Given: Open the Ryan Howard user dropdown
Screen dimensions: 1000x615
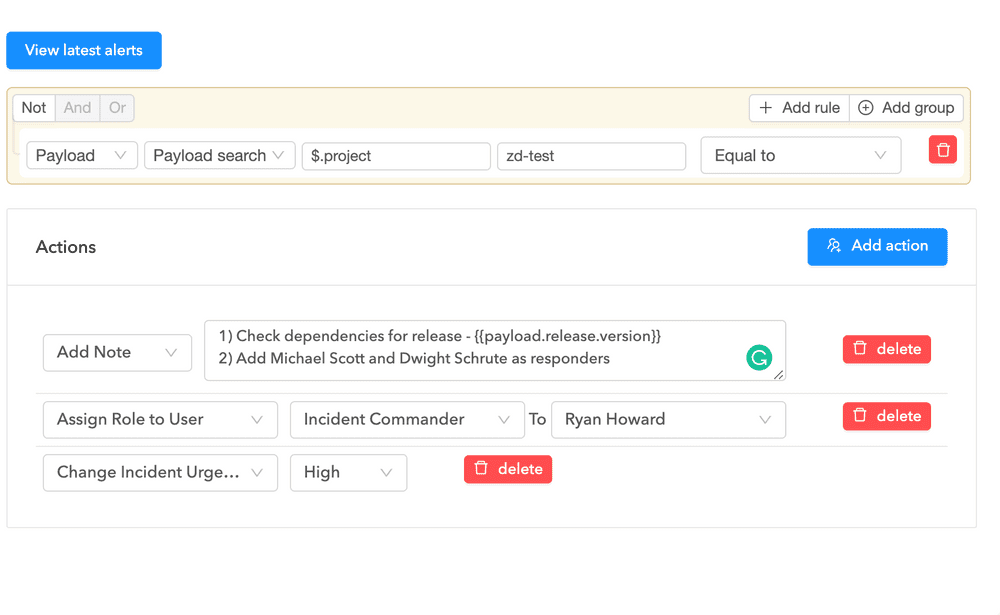Looking at the screenshot, I should click(668, 419).
